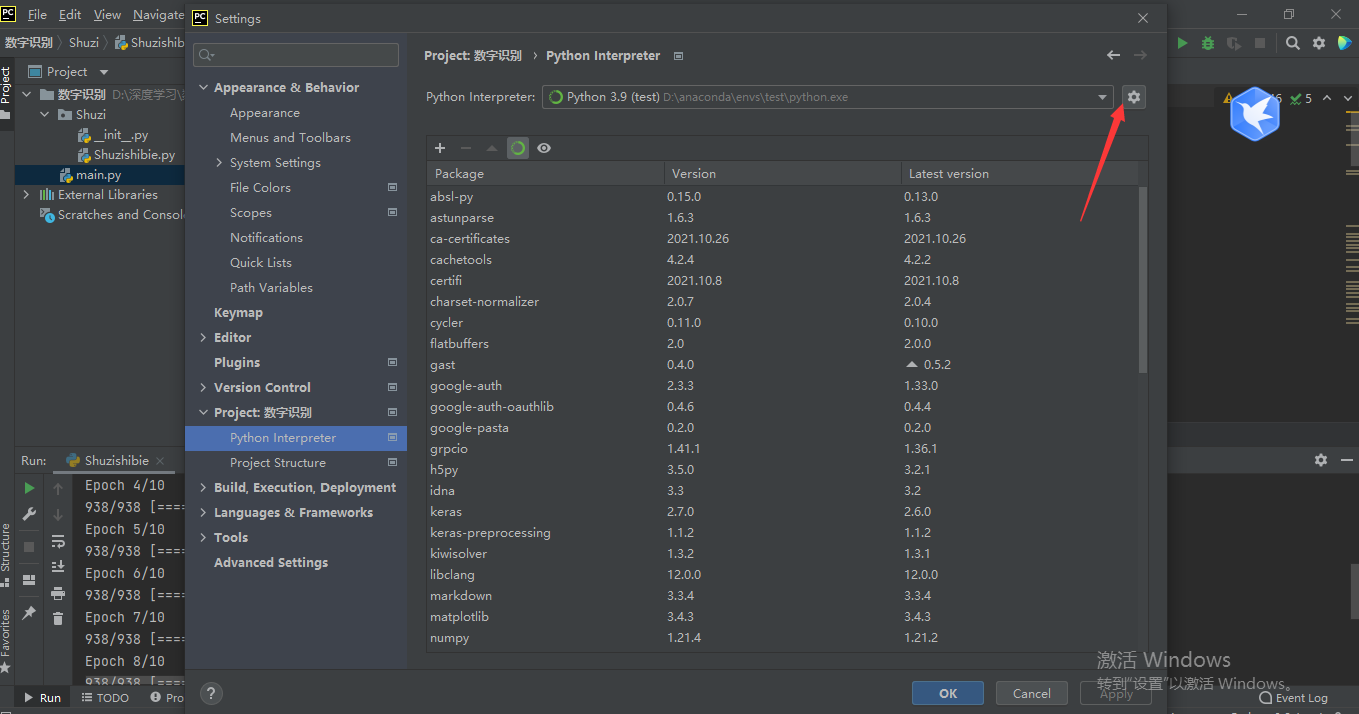Open Advanced Settings
This screenshot has height=714, width=1359.
(271, 563)
